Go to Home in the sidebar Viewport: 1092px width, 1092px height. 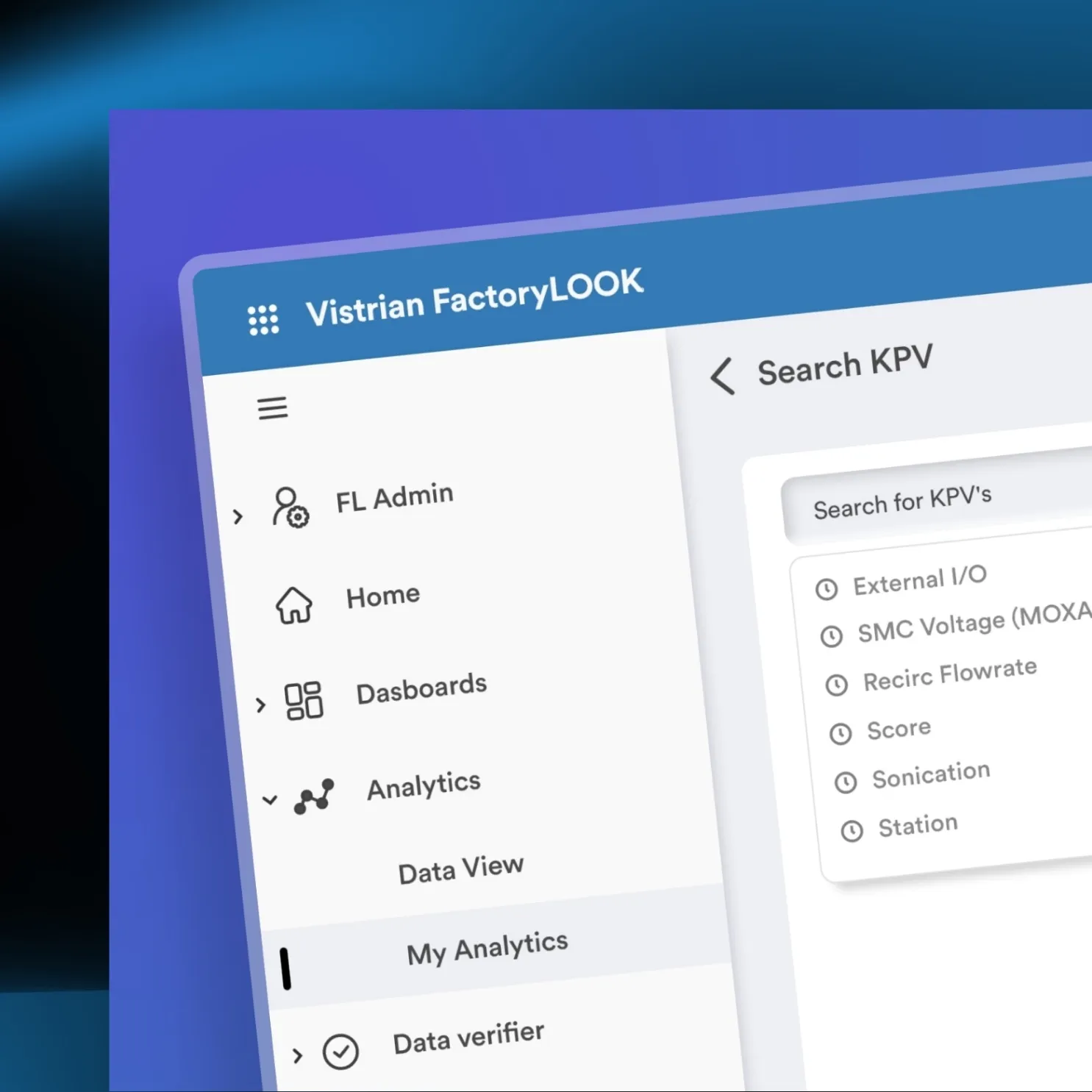pos(383,596)
